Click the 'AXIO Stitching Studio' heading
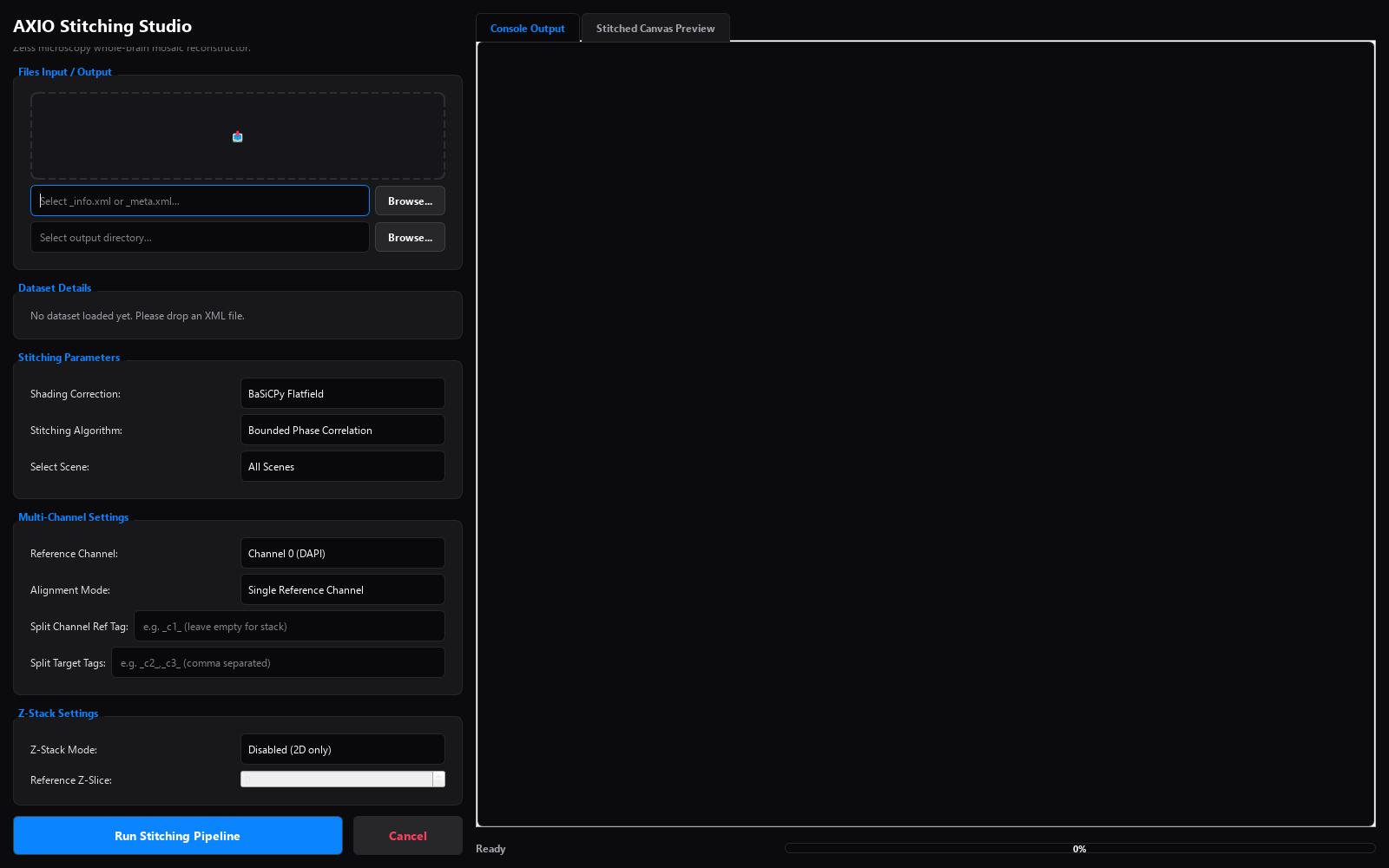 (102, 26)
